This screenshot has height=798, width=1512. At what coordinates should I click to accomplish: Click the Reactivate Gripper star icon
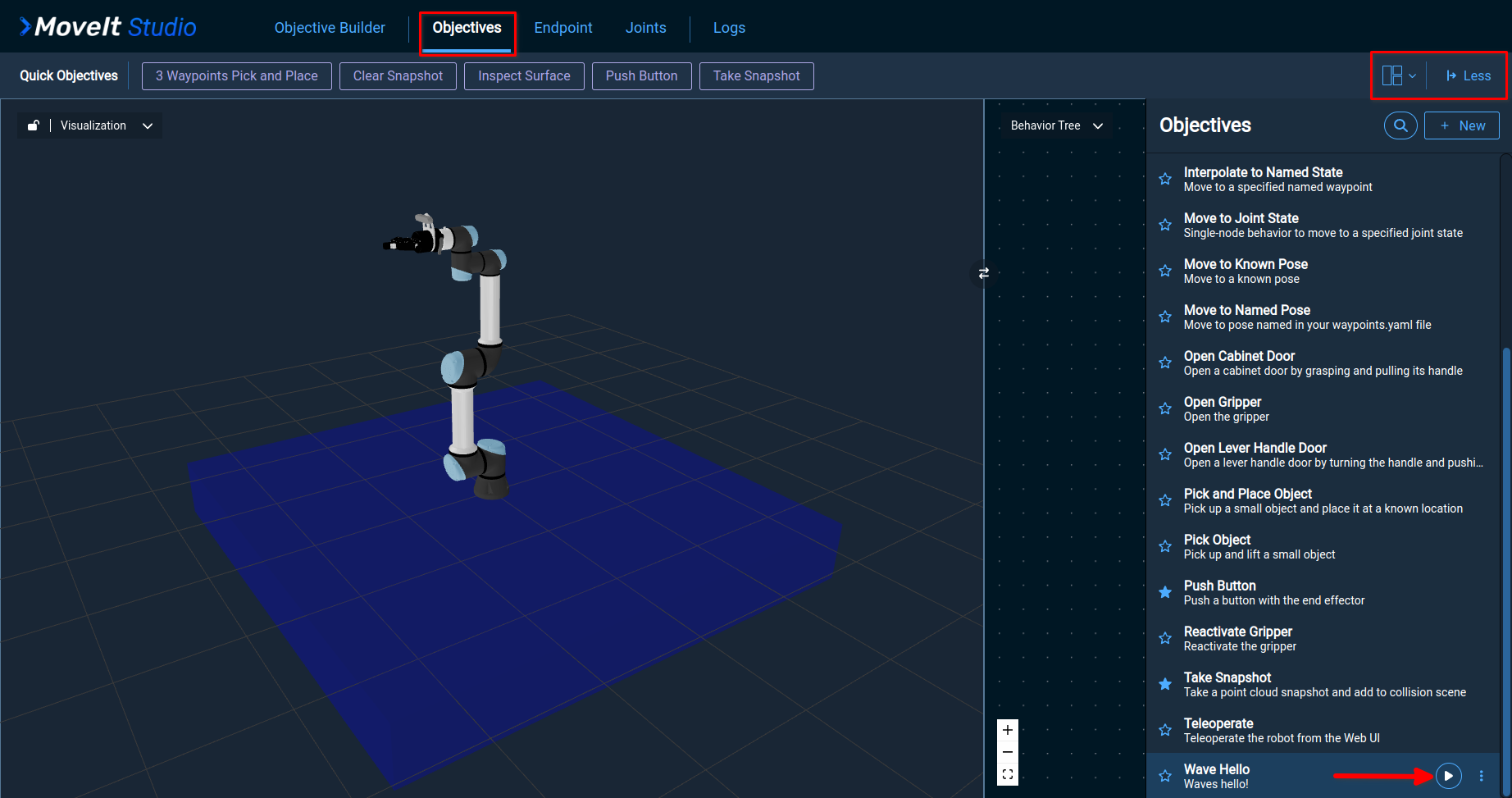(1165, 638)
